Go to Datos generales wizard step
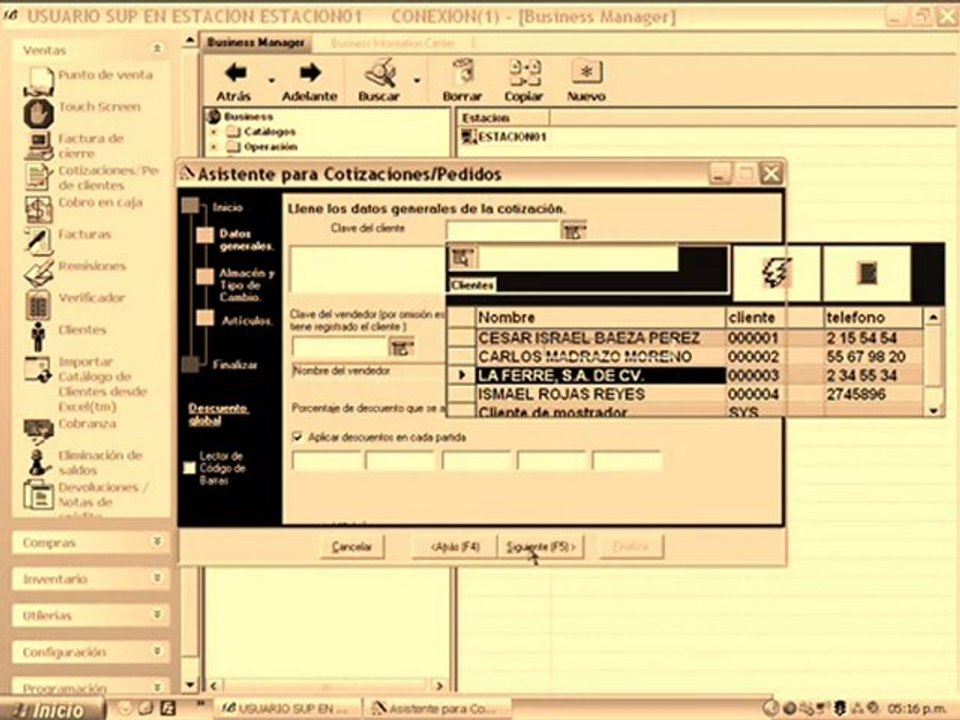 (246, 240)
